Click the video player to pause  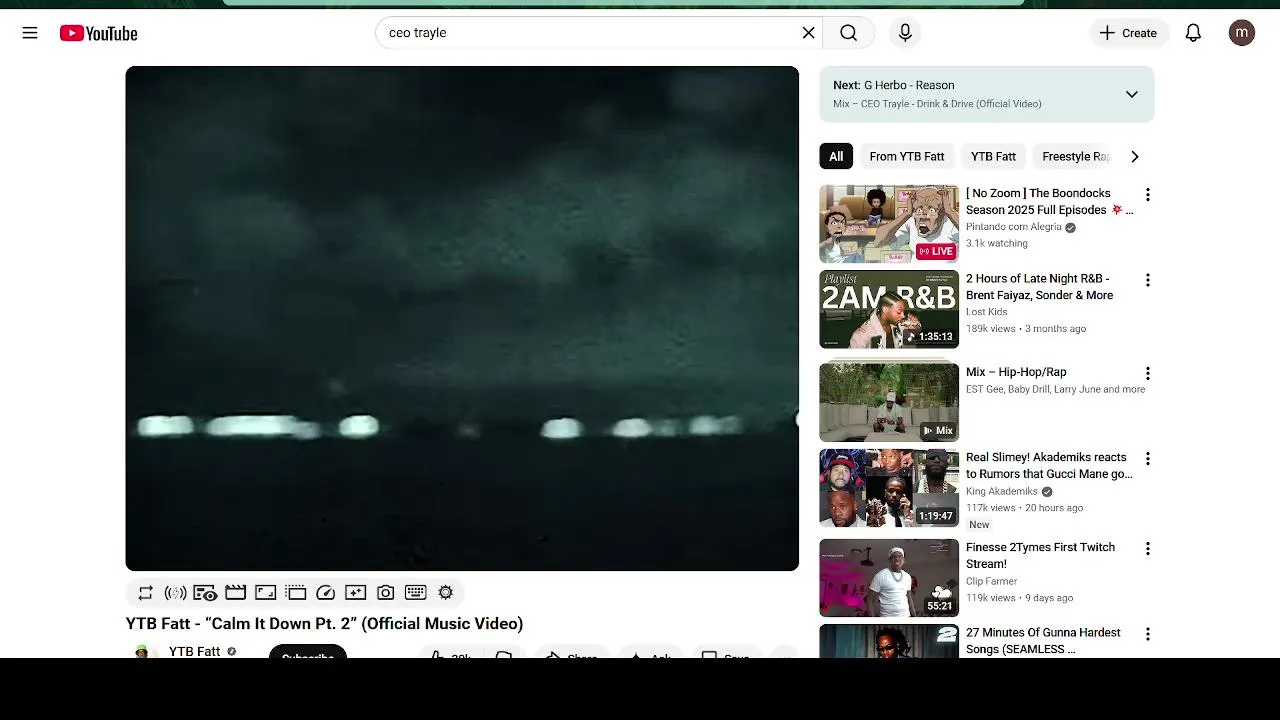[462, 318]
